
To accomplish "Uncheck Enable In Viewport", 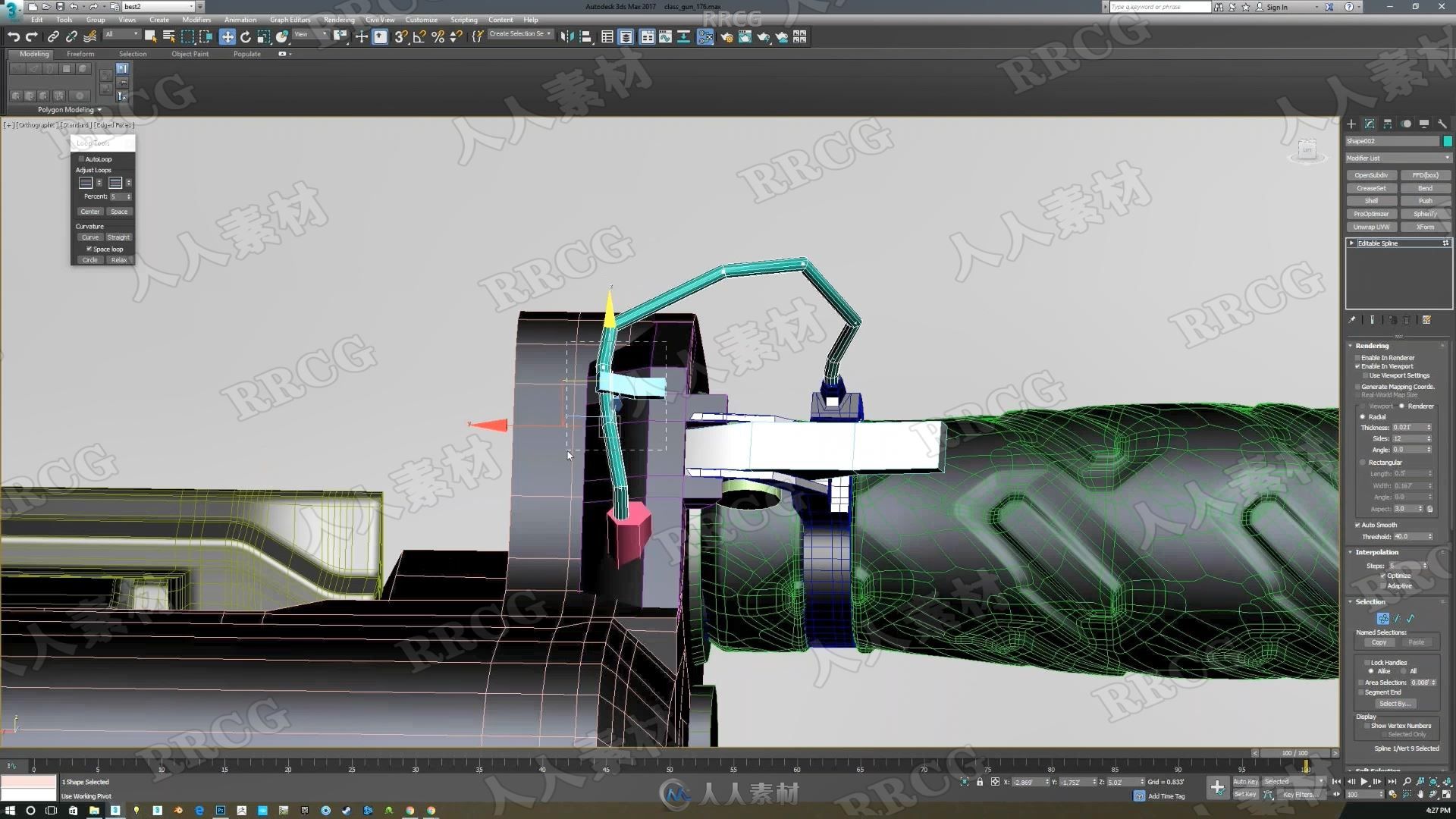I will [1357, 366].
